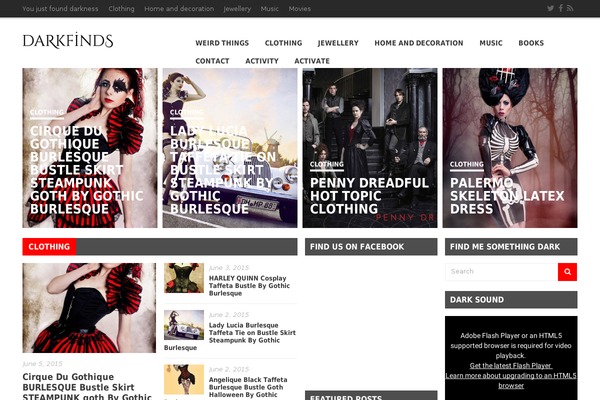Open HARLEY QUINN Cosplay Taffeta Bustle post

[249, 286]
